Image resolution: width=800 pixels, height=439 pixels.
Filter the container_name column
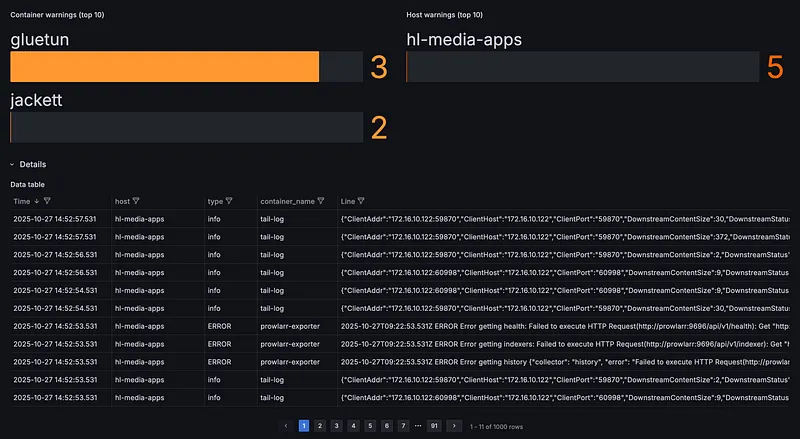(x=321, y=201)
